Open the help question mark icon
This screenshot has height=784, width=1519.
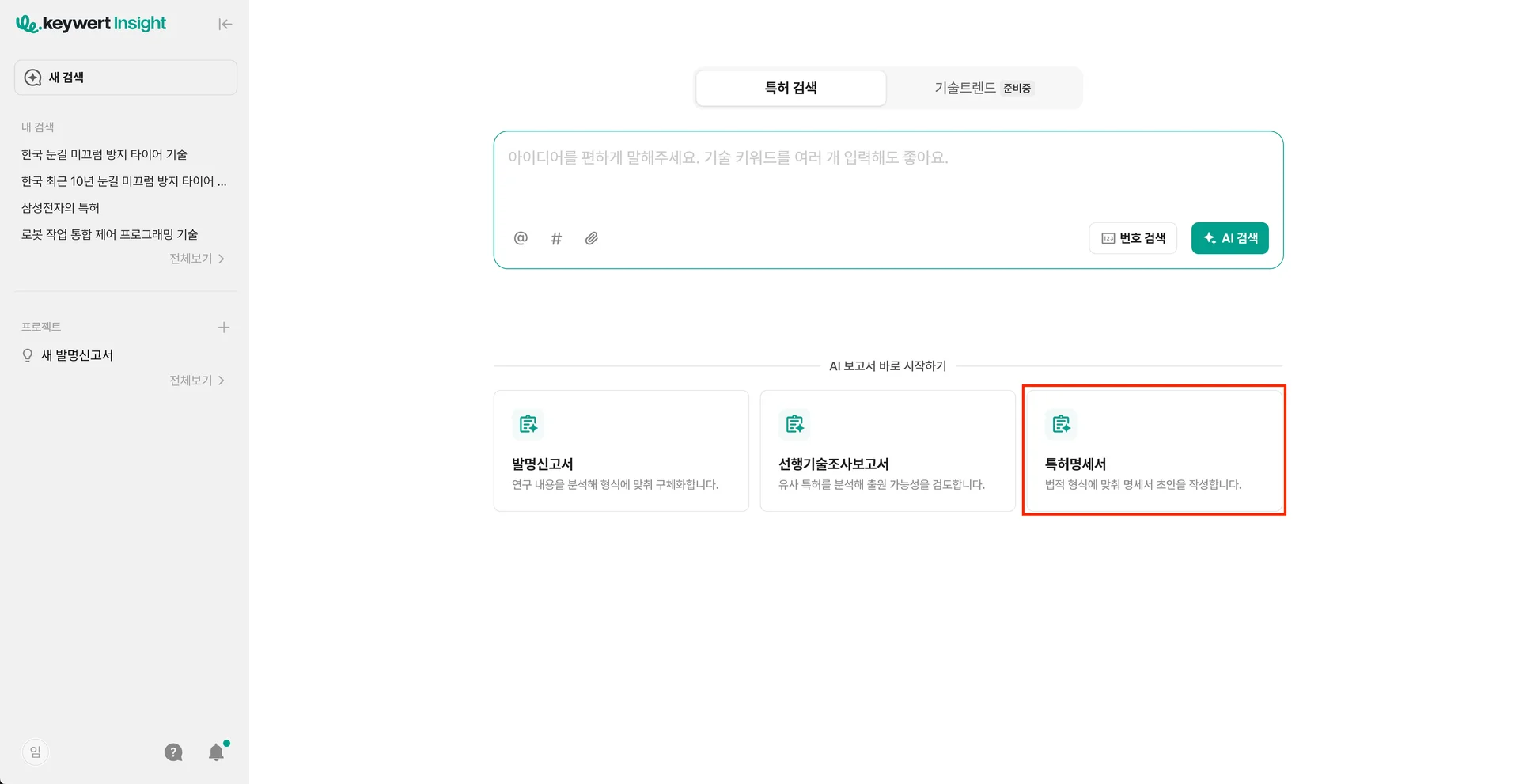click(x=173, y=752)
